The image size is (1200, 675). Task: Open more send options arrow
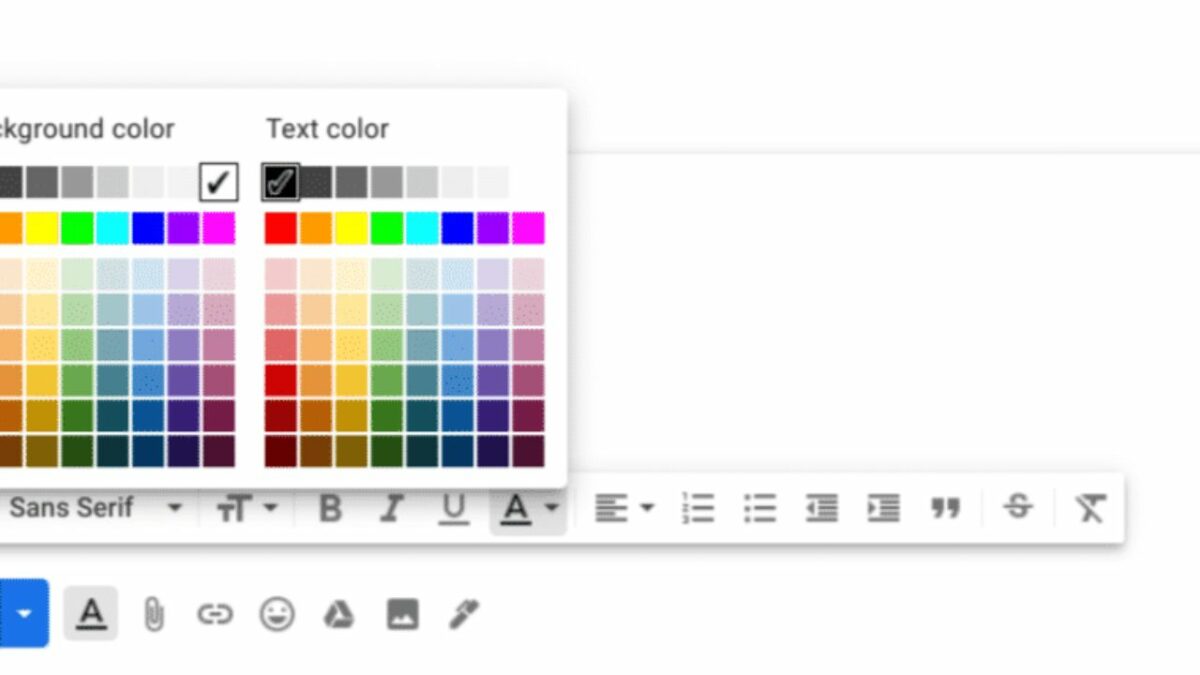(x=25, y=613)
